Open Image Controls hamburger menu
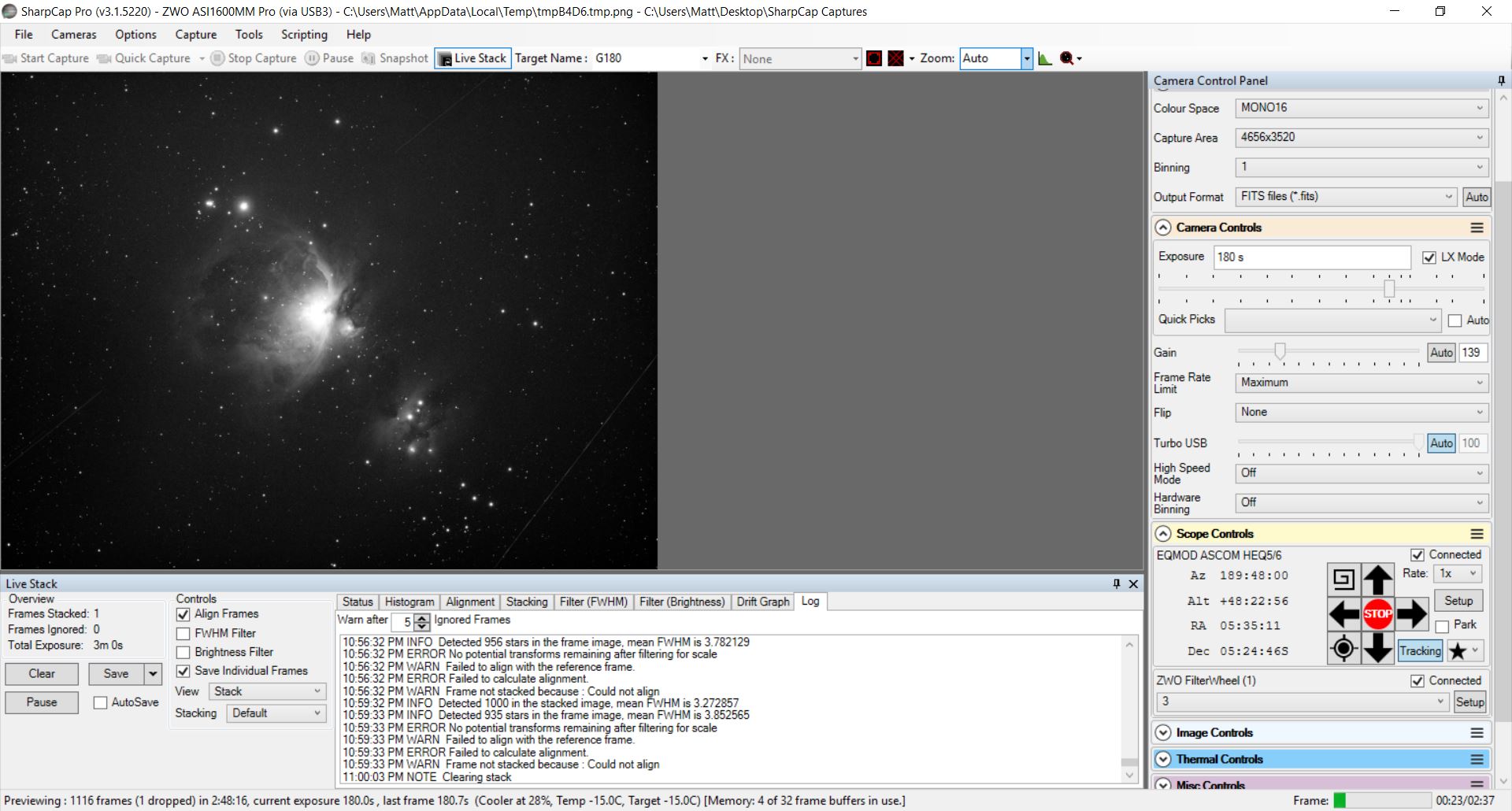 click(1477, 733)
